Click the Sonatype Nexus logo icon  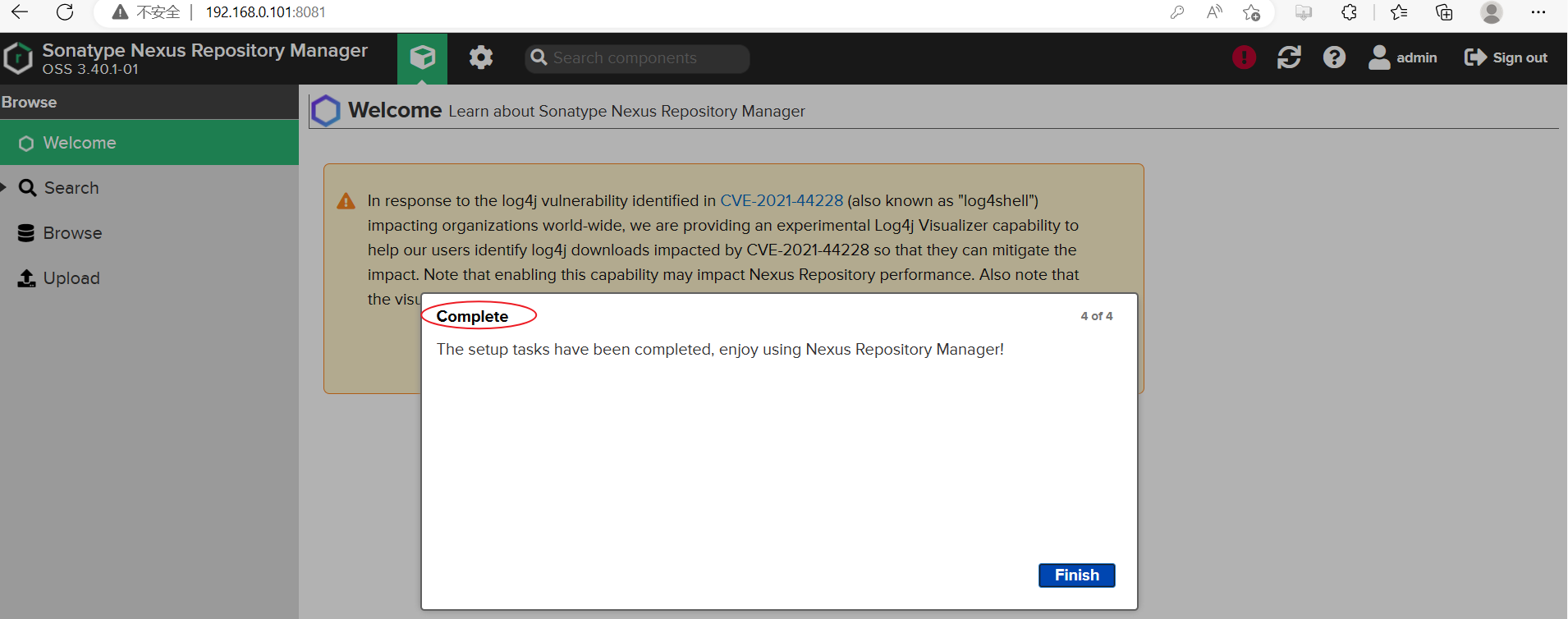click(x=18, y=58)
